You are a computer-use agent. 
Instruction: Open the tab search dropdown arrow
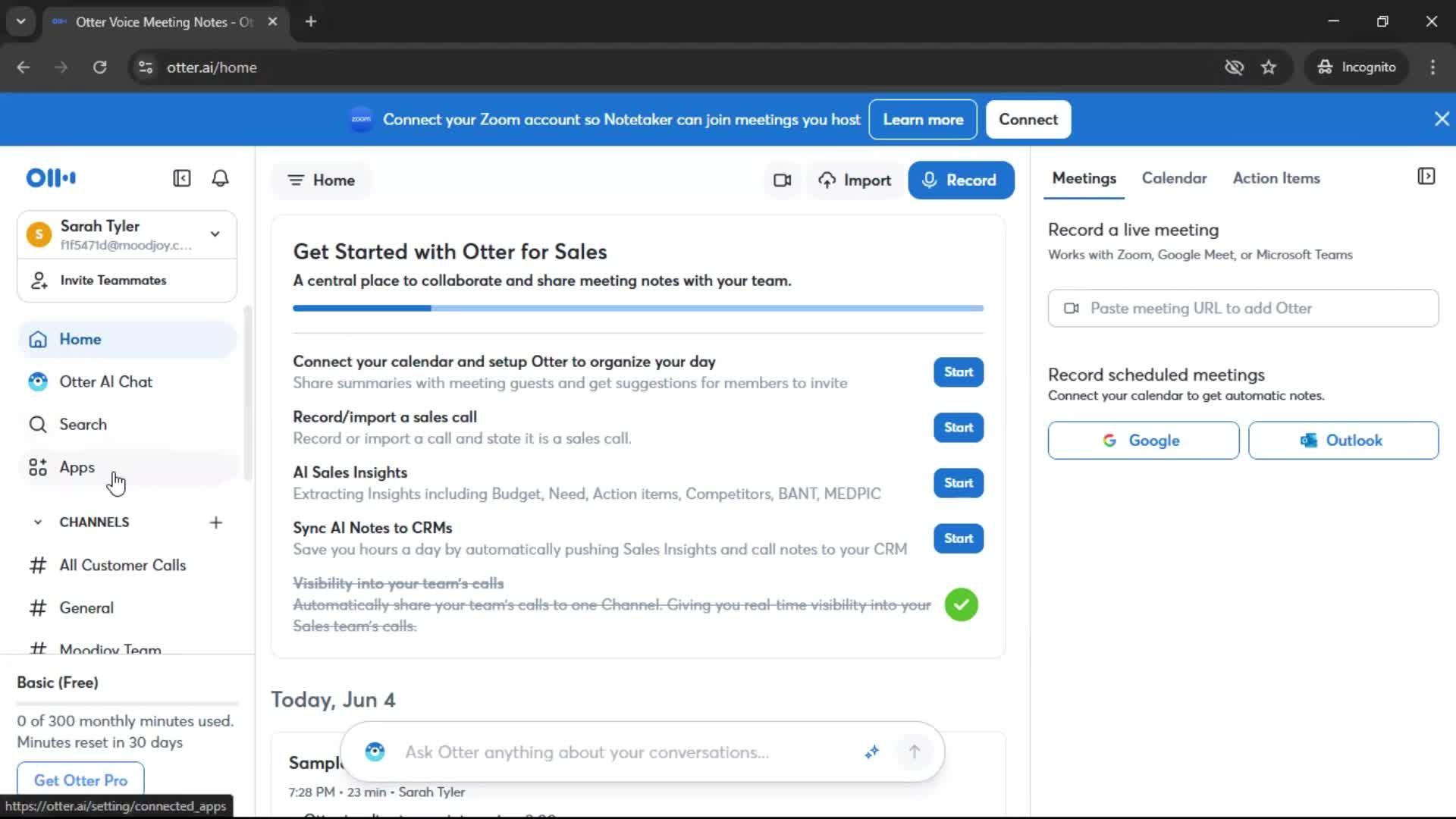point(21,22)
